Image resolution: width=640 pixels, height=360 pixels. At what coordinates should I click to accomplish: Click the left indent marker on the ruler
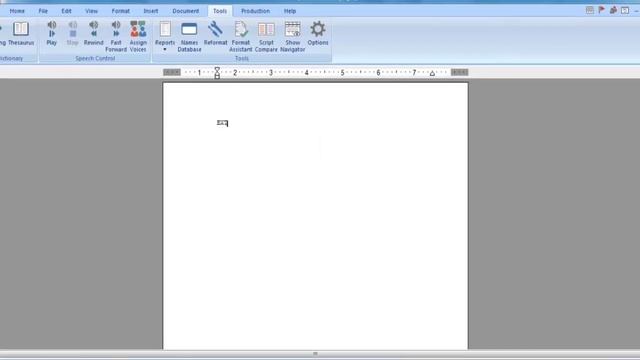coord(217,73)
